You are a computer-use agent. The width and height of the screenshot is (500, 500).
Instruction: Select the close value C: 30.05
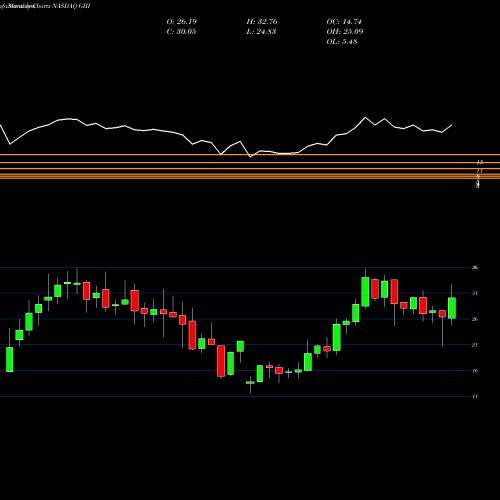(x=181, y=32)
